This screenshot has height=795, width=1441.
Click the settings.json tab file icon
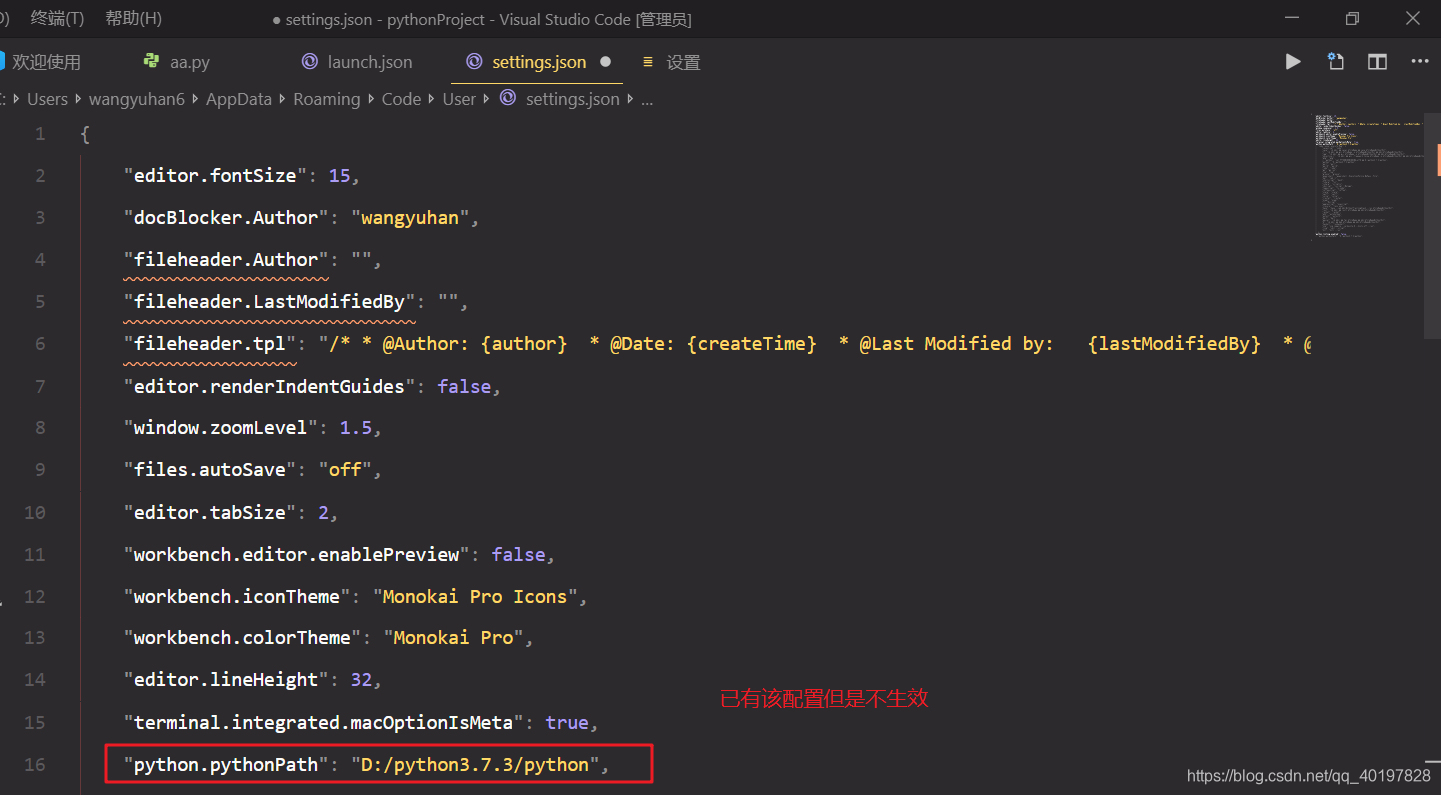click(x=474, y=61)
